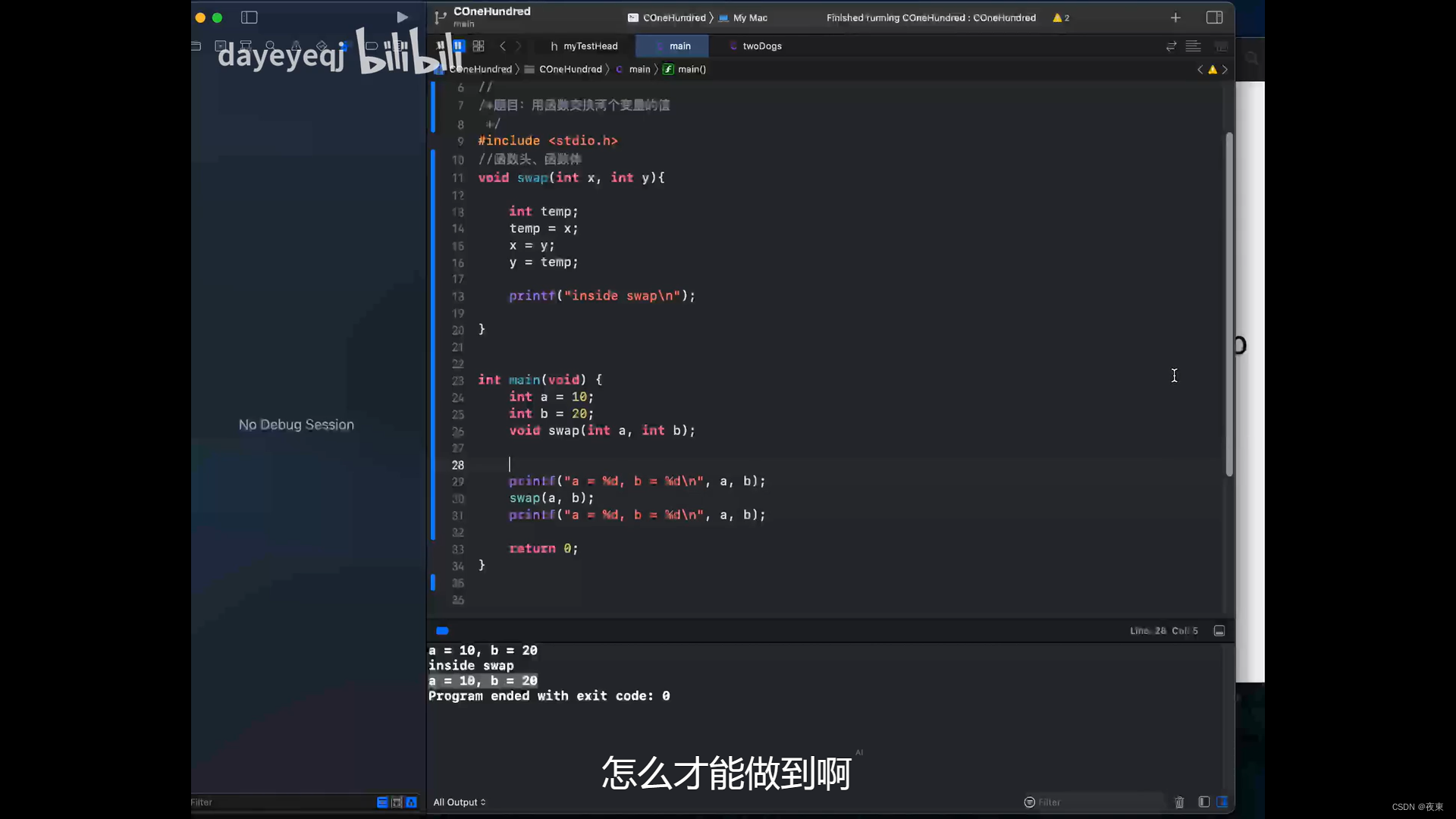Image resolution: width=1456 pixels, height=819 pixels.
Task: Open the minimap/editor options icon above the code
Action: click(x=1193, y=45)
